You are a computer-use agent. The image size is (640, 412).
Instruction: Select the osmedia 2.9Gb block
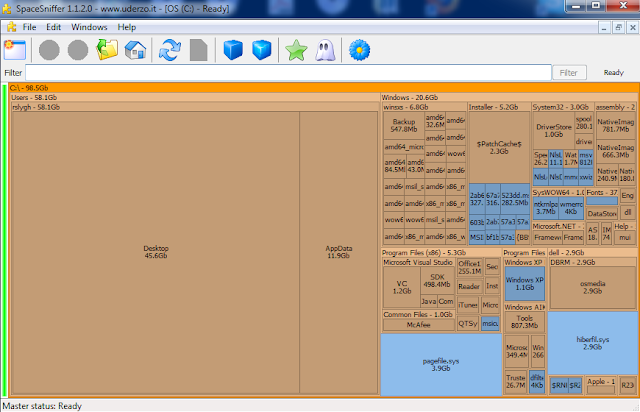593,287
